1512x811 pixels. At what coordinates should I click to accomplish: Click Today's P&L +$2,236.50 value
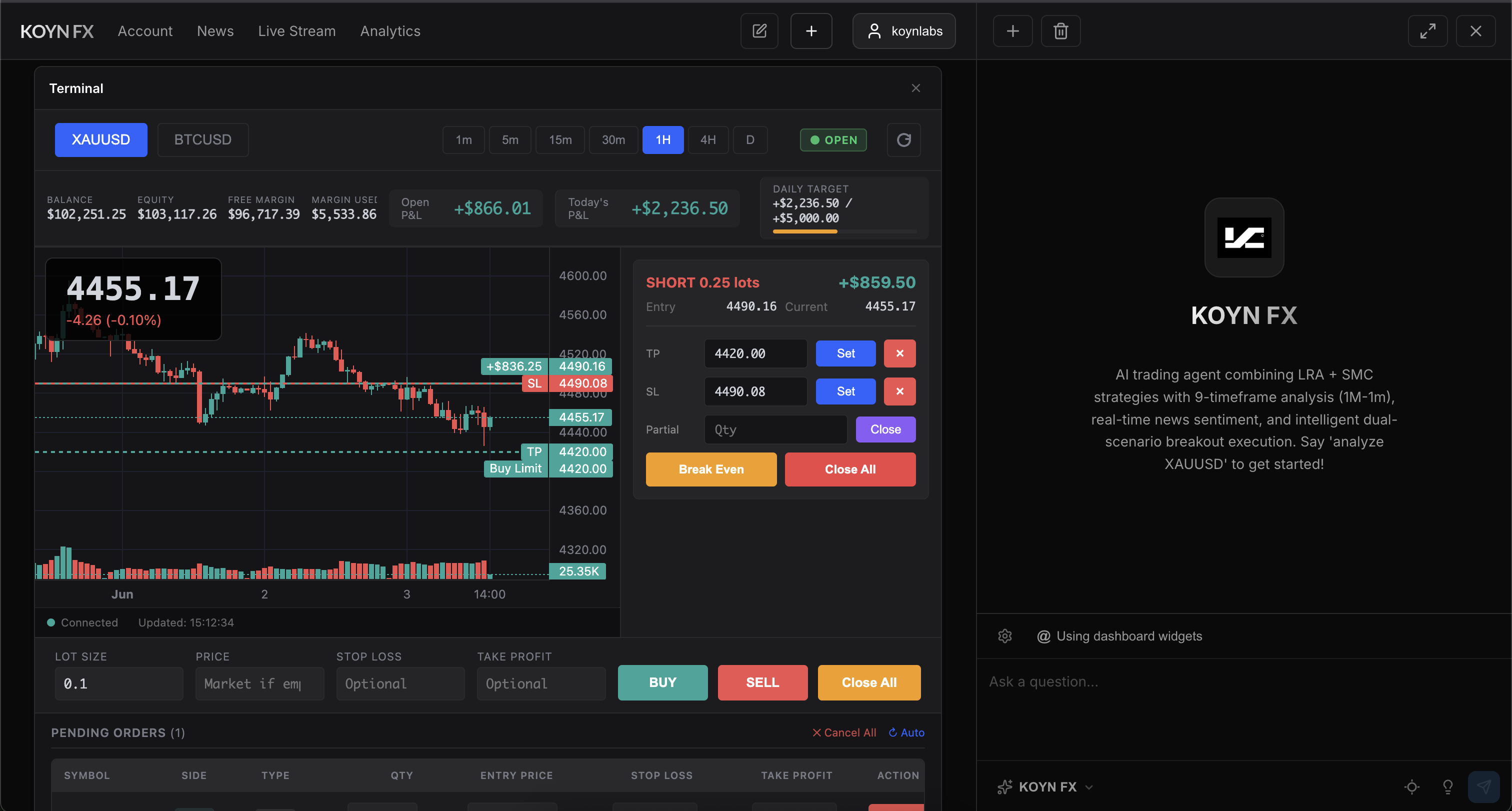[679, 208]
